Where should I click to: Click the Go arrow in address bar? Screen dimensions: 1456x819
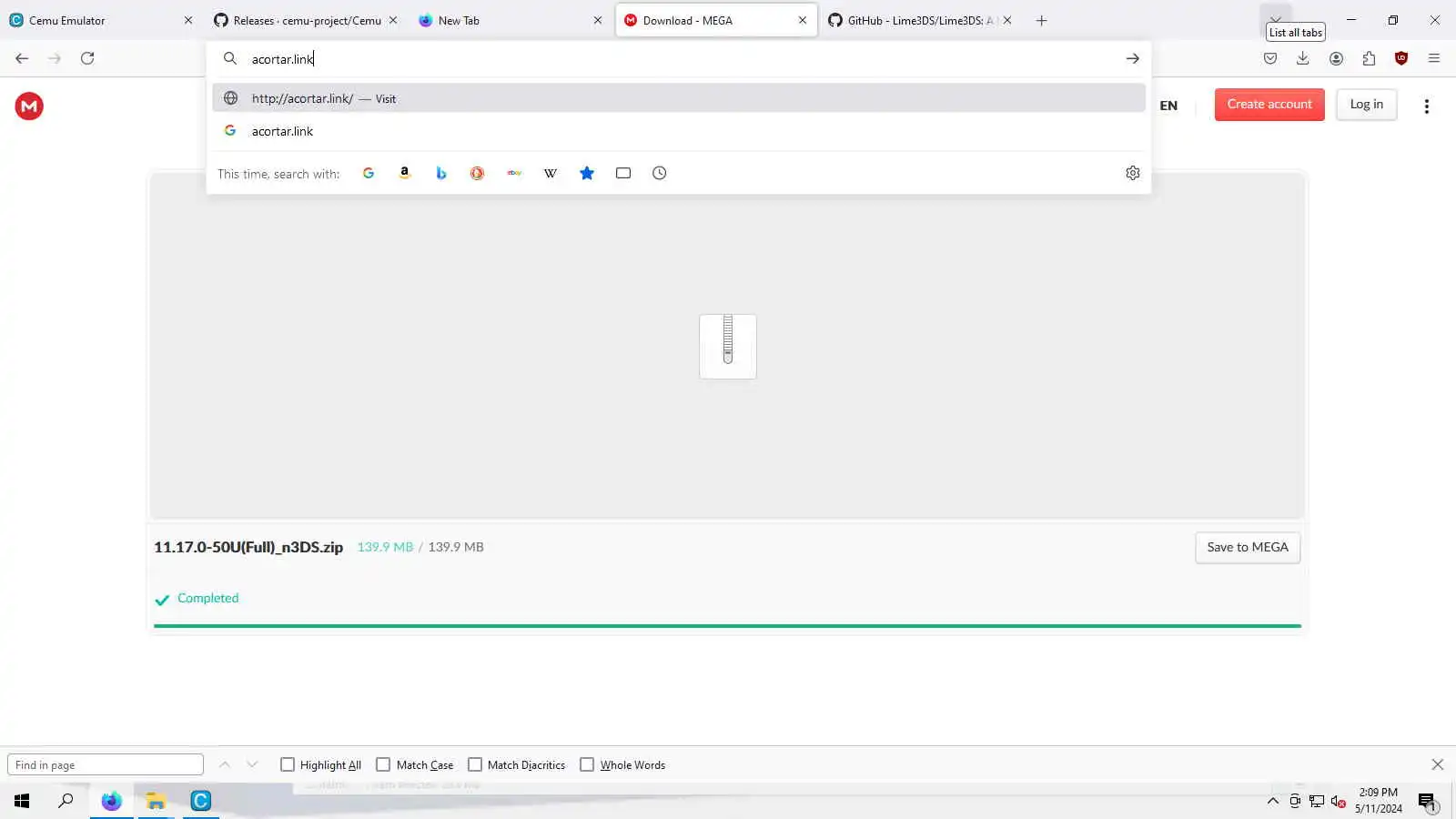(1132, 58)
